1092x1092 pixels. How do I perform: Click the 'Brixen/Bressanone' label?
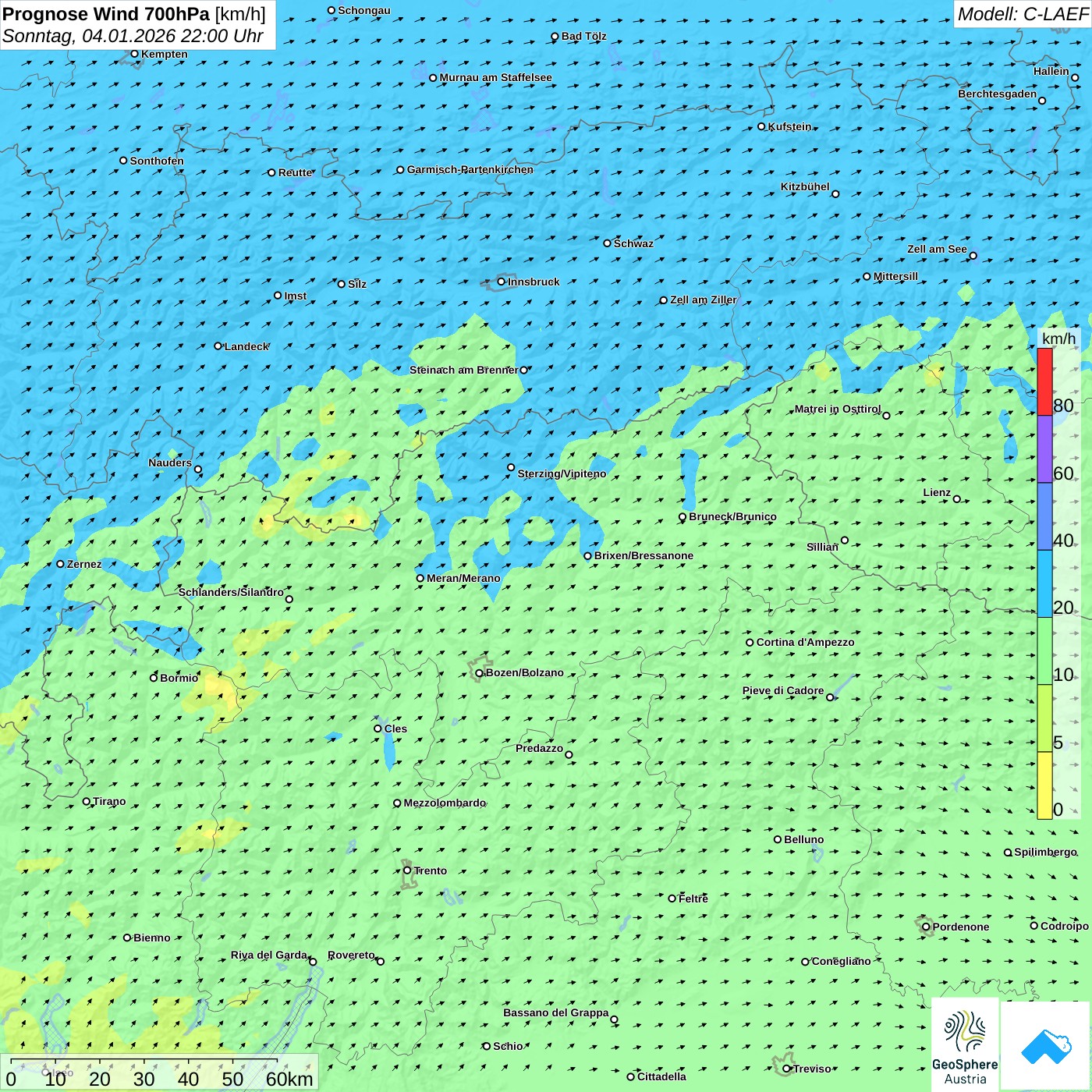pyautogui.click(x=643, y=555)
